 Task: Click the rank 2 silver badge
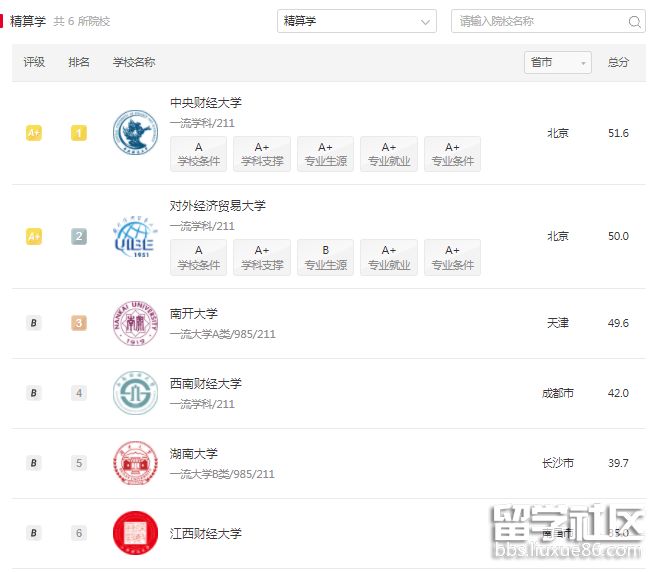(79, 236)
